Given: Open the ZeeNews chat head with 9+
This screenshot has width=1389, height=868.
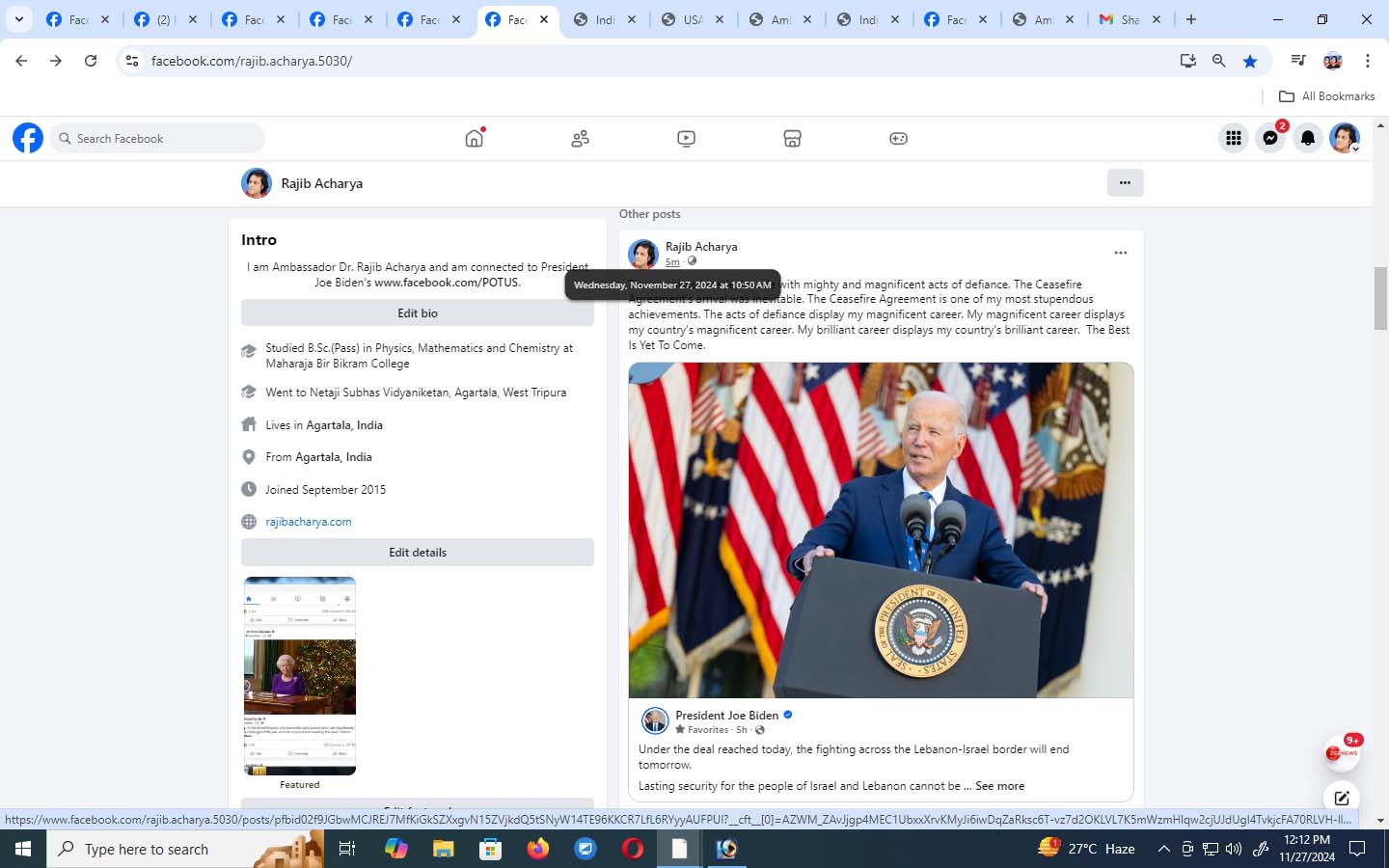Looking at the screenshot, I should click(1342, 753).
